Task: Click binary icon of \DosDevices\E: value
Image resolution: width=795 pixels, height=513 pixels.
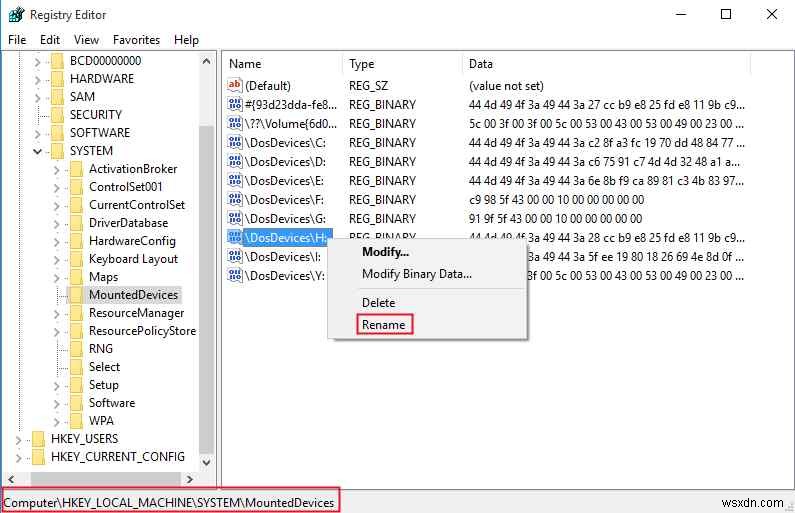Action: [x=235, y=180]
